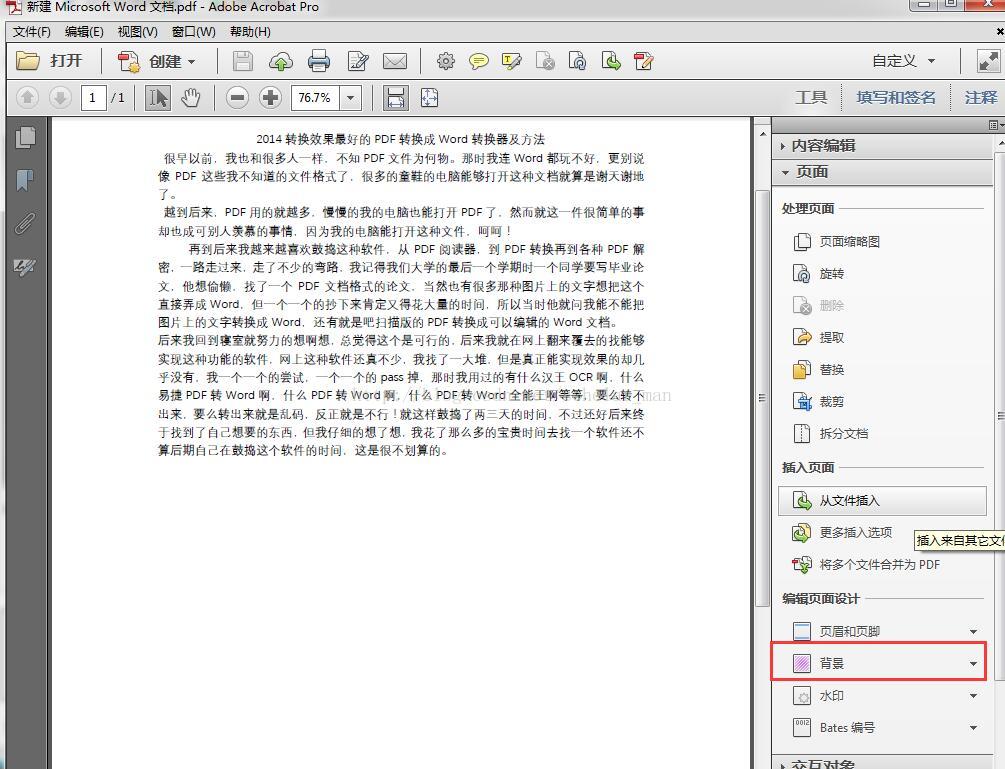Open the 视图(V) menu
Screen dimensions: 1005x769
(x=137, y=31)
